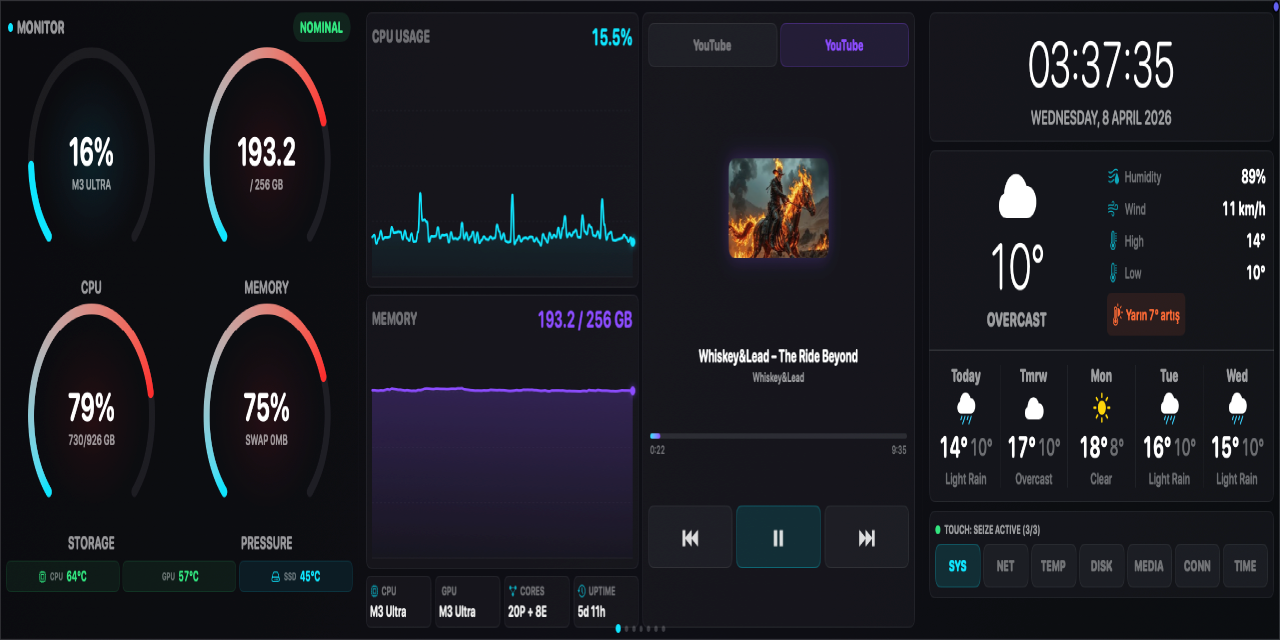Skip to the previous track

[690, 537]
